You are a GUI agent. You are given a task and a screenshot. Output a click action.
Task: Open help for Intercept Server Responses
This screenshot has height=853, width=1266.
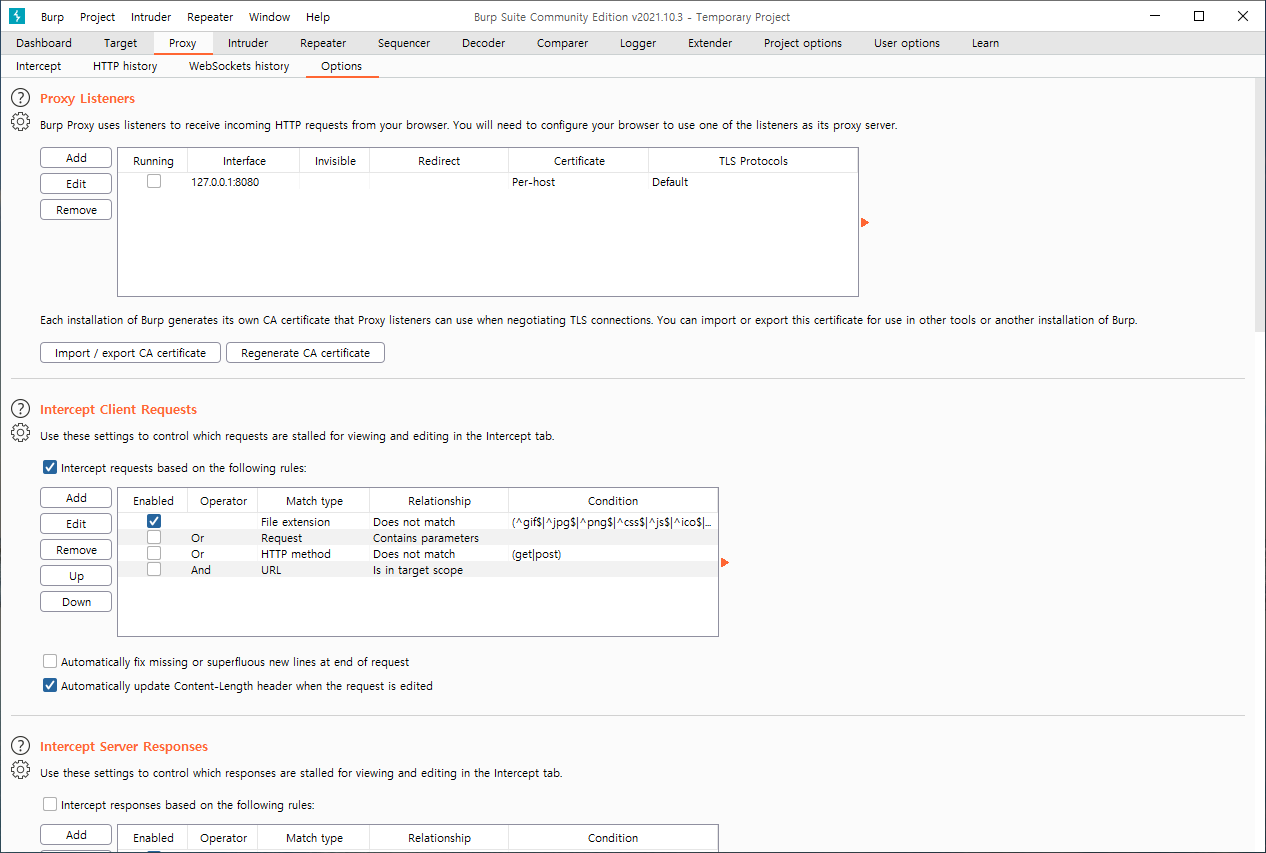point(20,746)
